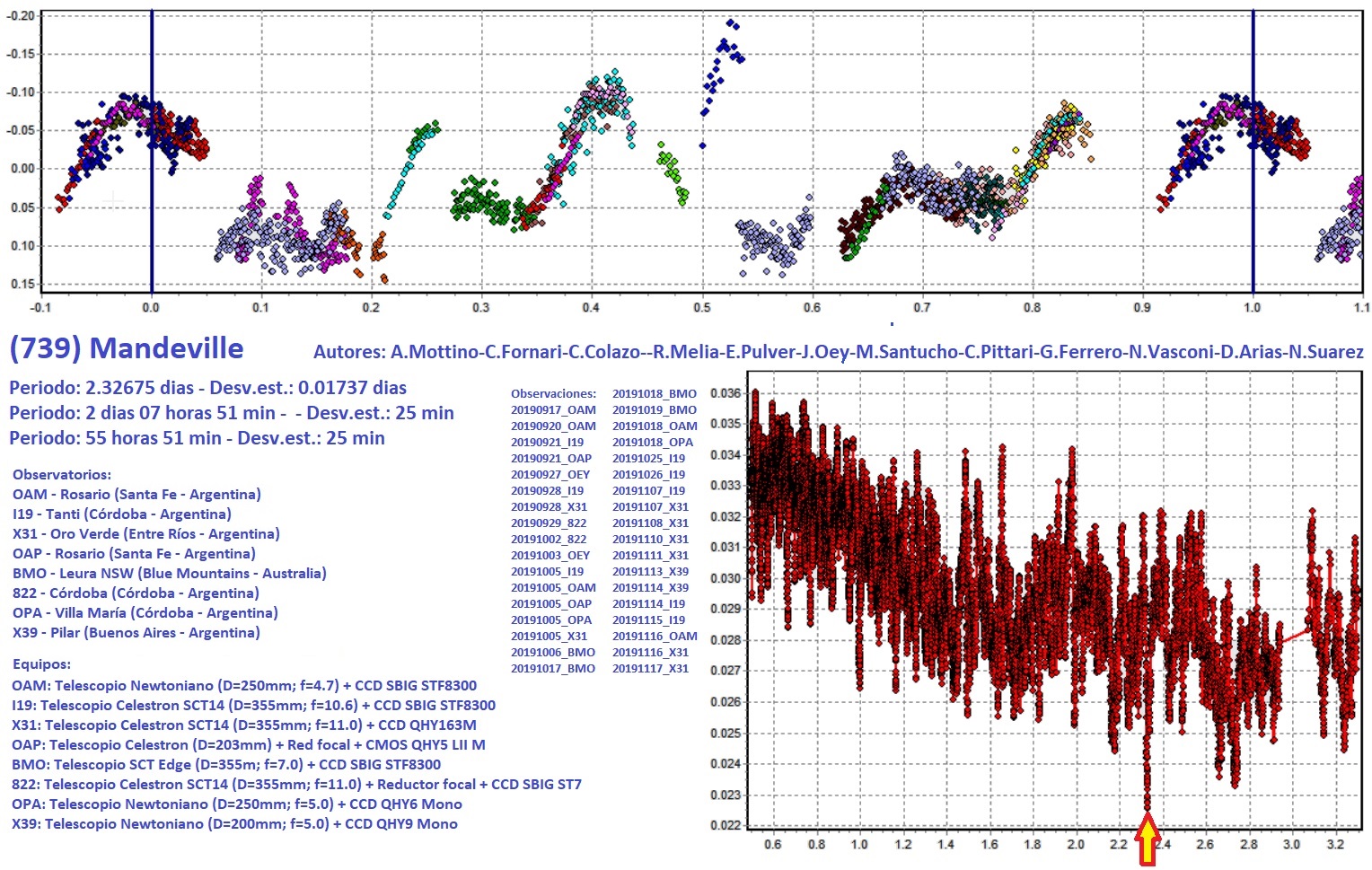The height and width of the screenshot is (870, 1372).
Task: Click the "0.036" label on period plot y-axis
Action: click(x=726, y=393)
